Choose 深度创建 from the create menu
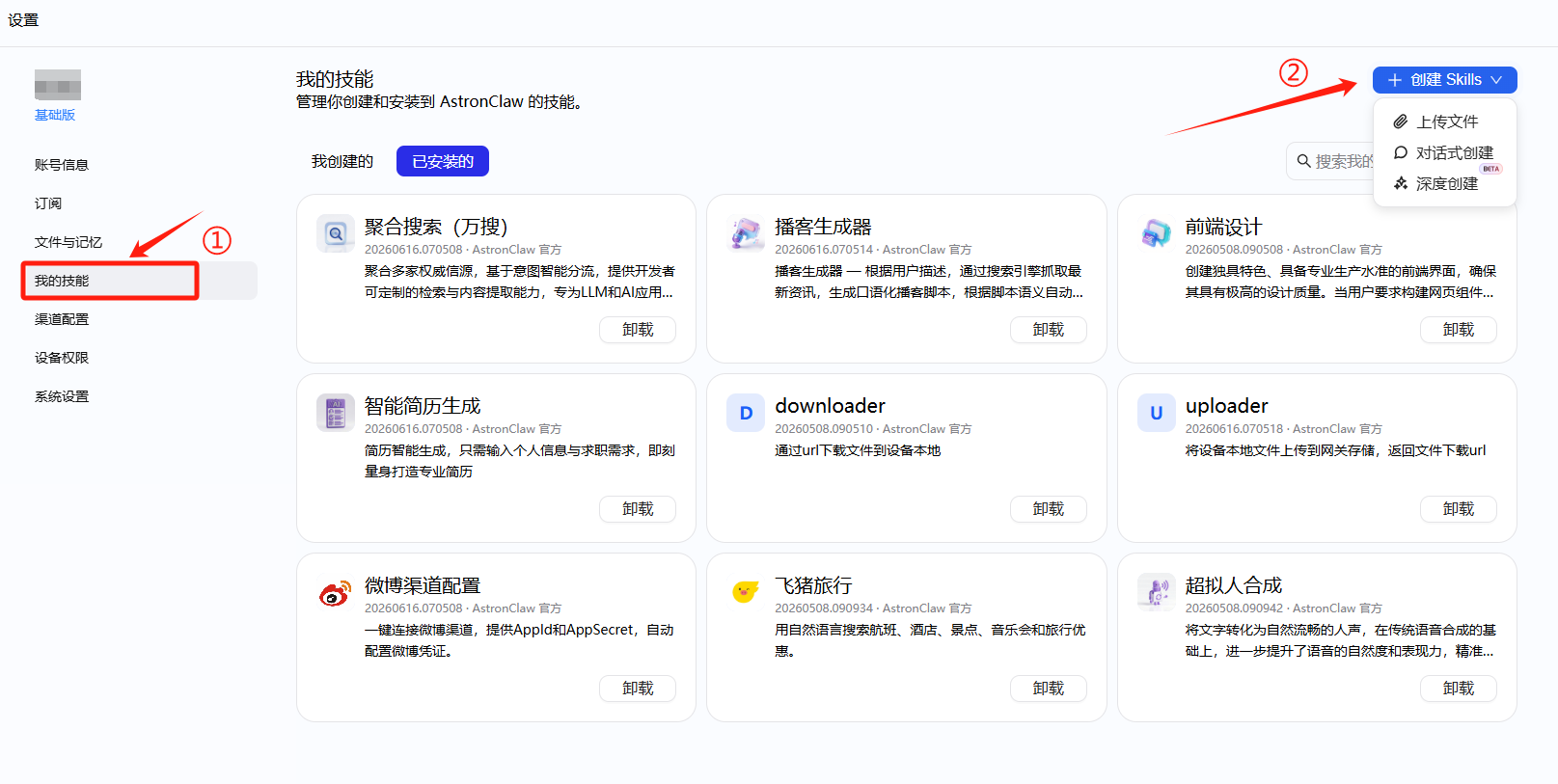 coord(1444,183)
